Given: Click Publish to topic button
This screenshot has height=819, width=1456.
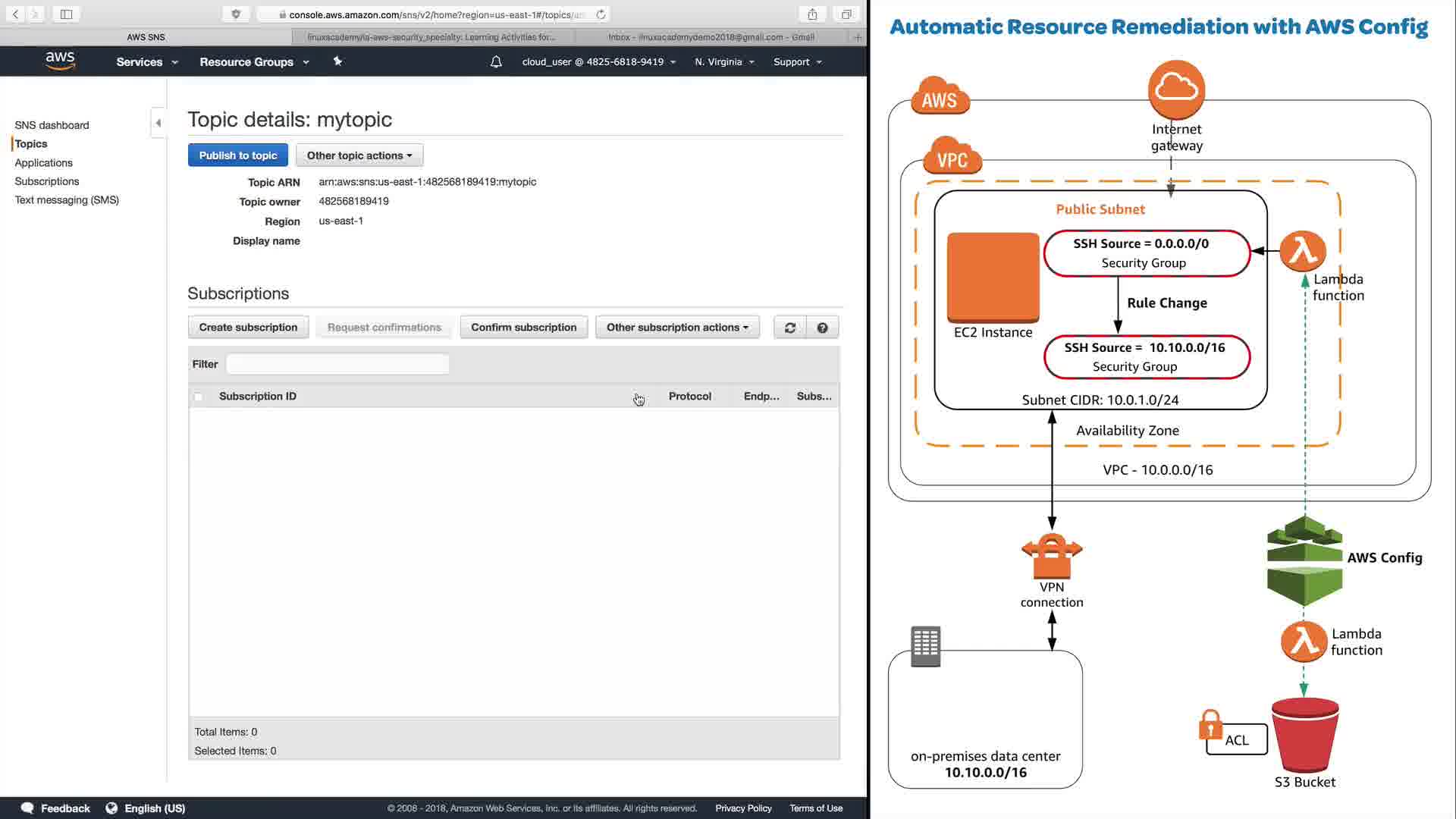Looking at the screenshot, I should coord(237,155).
